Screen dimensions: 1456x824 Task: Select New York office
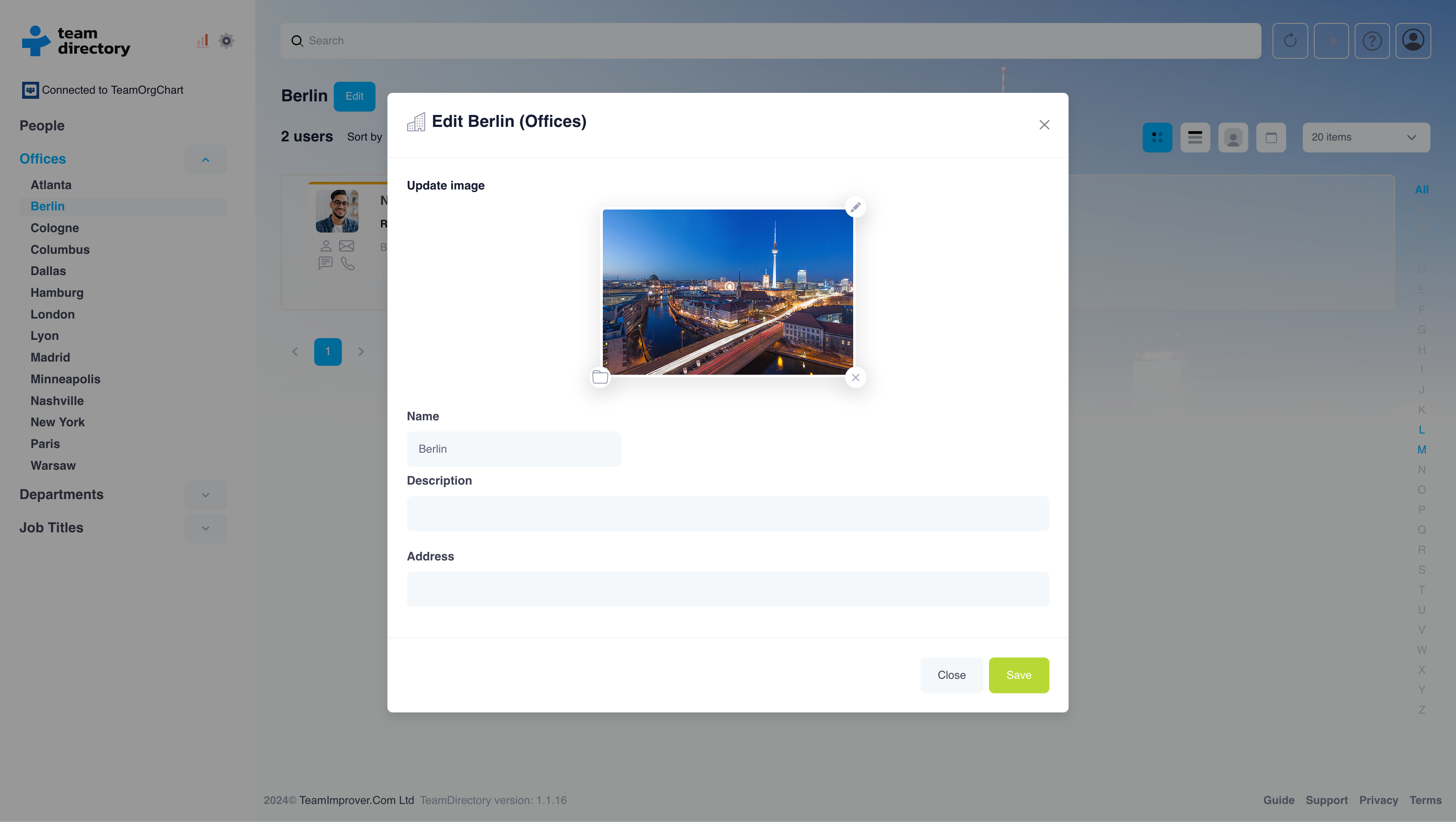[x=58, y=422]
